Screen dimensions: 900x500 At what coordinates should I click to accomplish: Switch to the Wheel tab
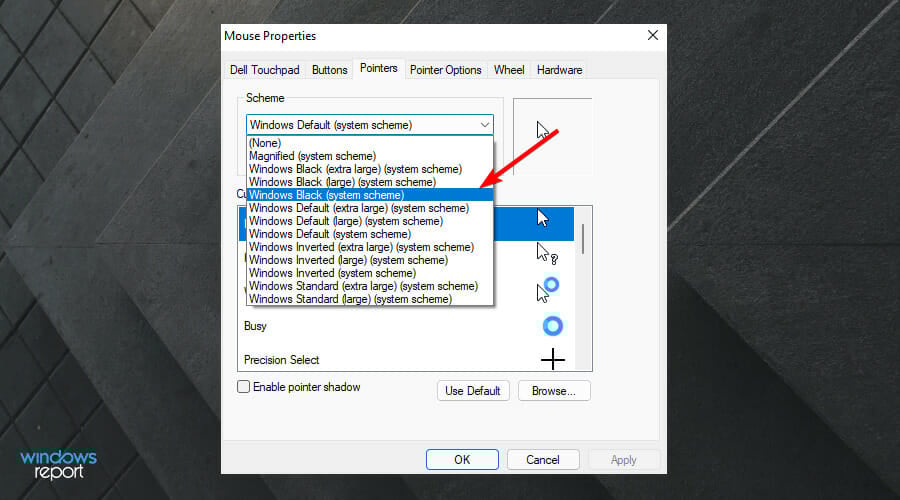(x=509, y=70)
